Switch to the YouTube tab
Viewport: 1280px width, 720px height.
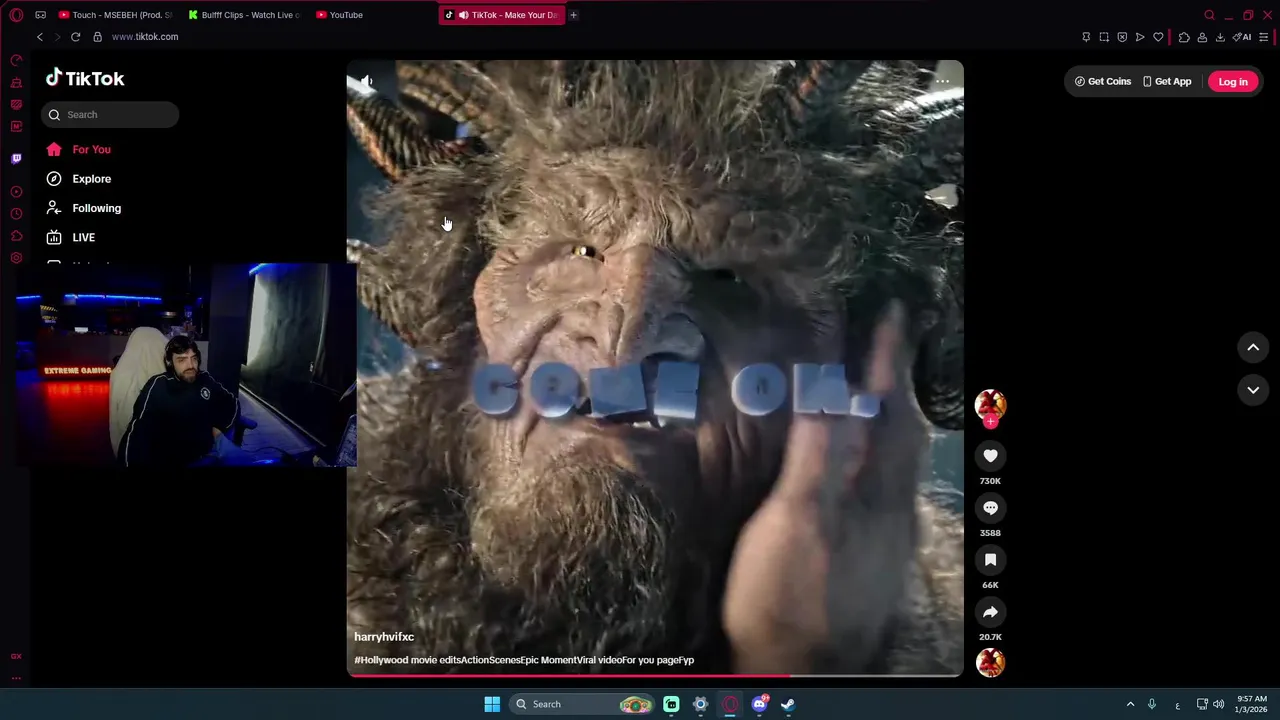pyautogui.click(x=340, y=15)
